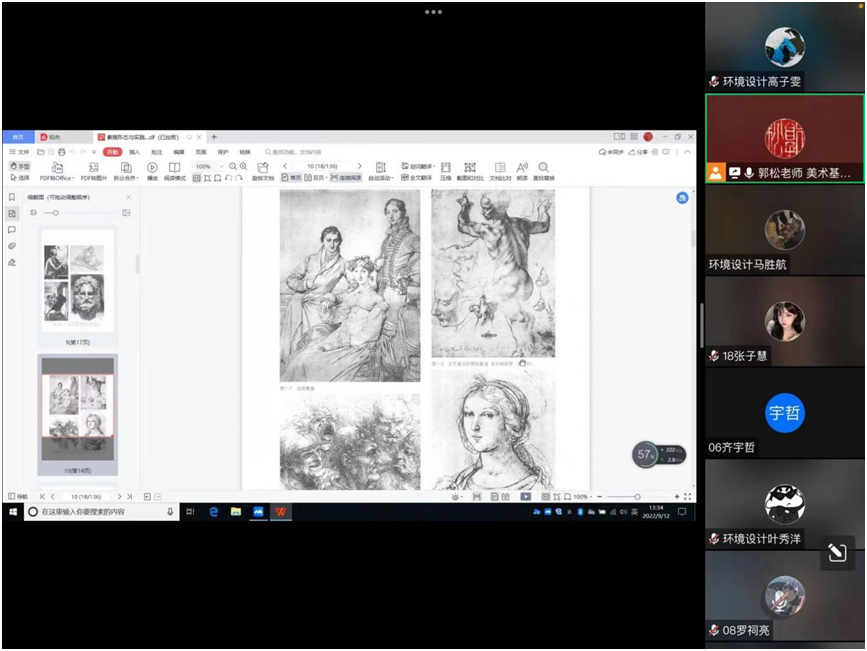Click the blue floating assistant icon
The width and height of the screenshot is (867, 651).
coord(682,198)
